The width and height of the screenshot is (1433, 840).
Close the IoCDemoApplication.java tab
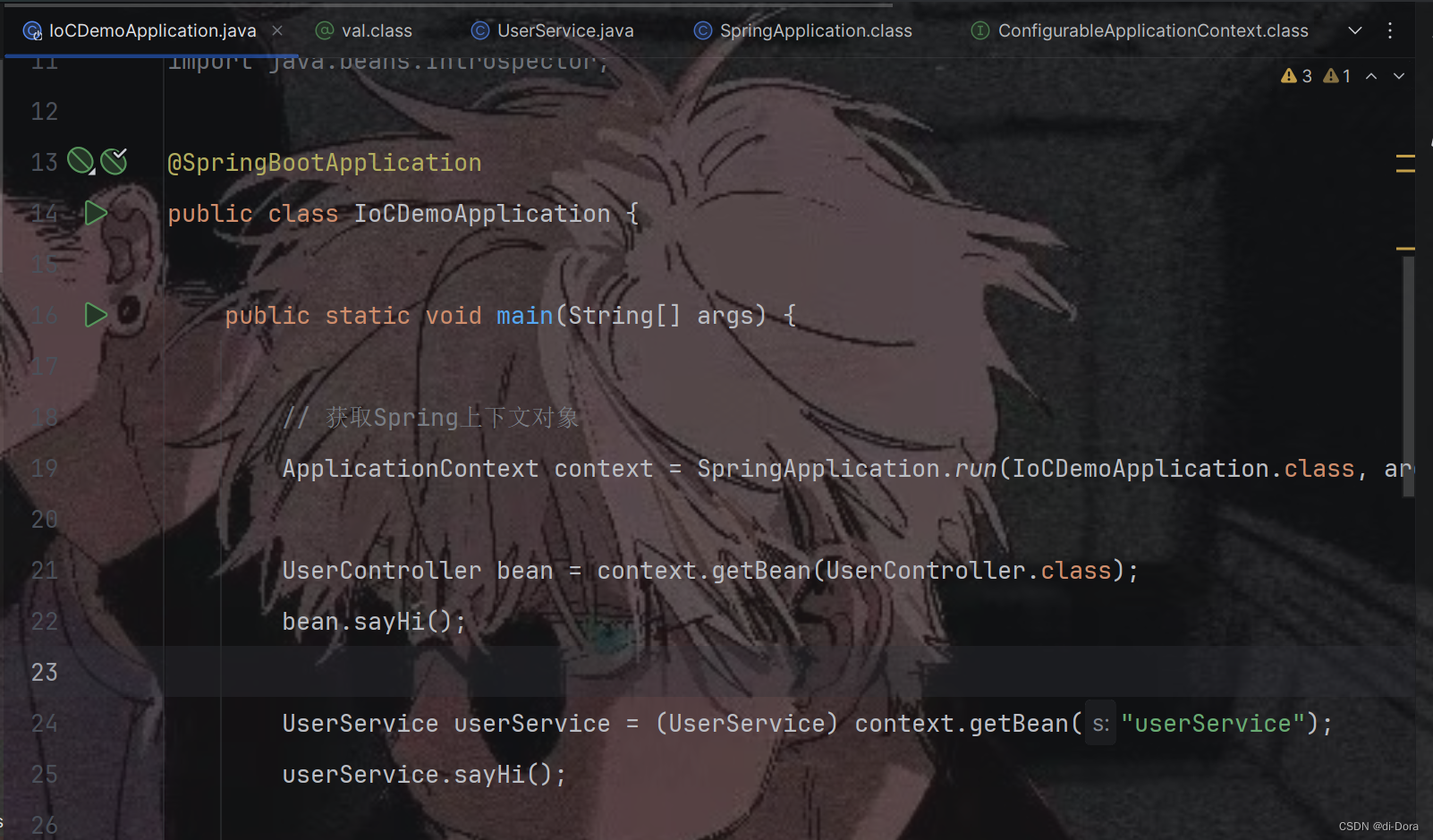click(x=277, y=30)
